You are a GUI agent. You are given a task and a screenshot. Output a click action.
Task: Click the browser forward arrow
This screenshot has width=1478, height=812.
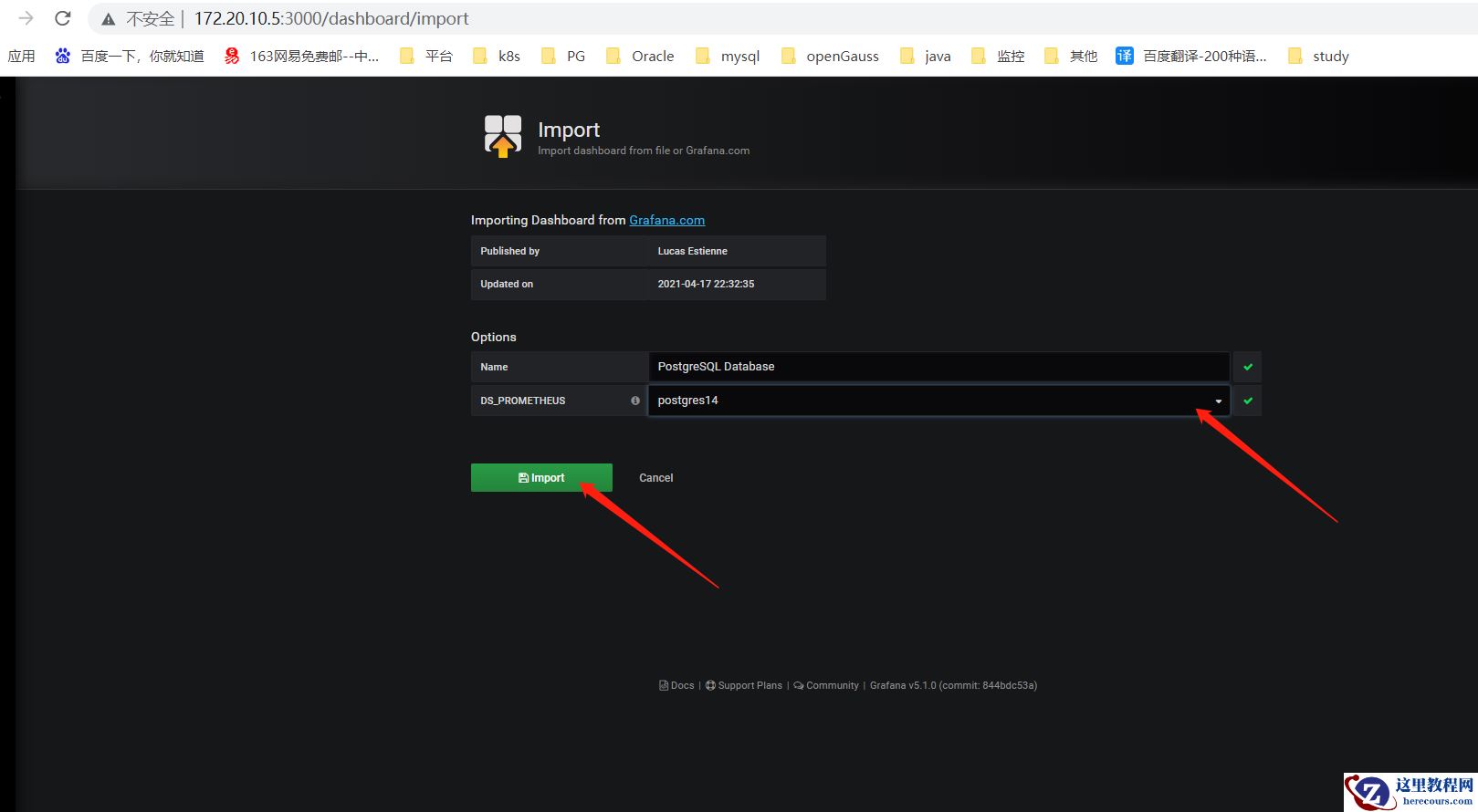(26, 18)
